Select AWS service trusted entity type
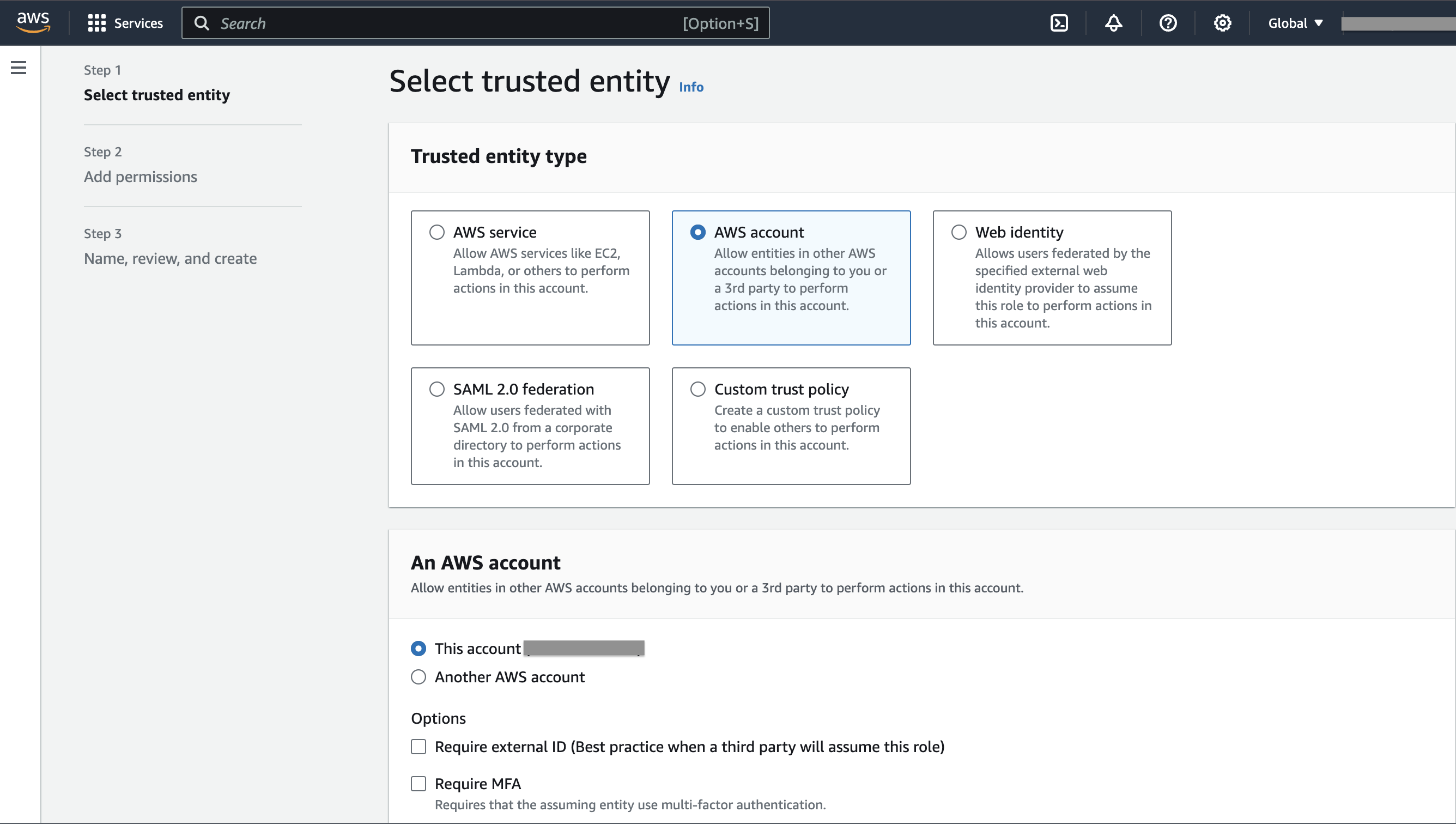 click(437, 232)
